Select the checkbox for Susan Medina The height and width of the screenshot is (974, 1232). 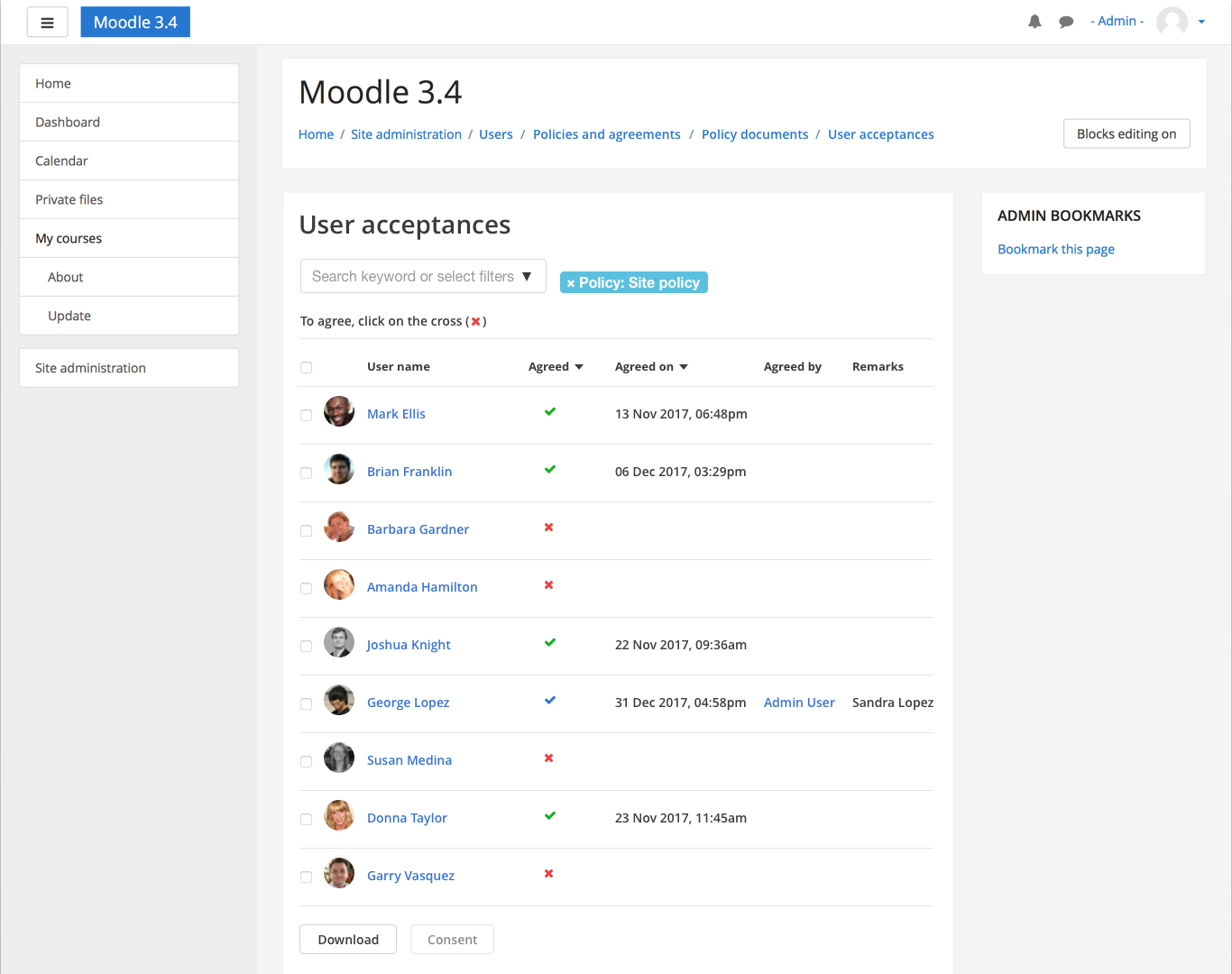[307, 762]
